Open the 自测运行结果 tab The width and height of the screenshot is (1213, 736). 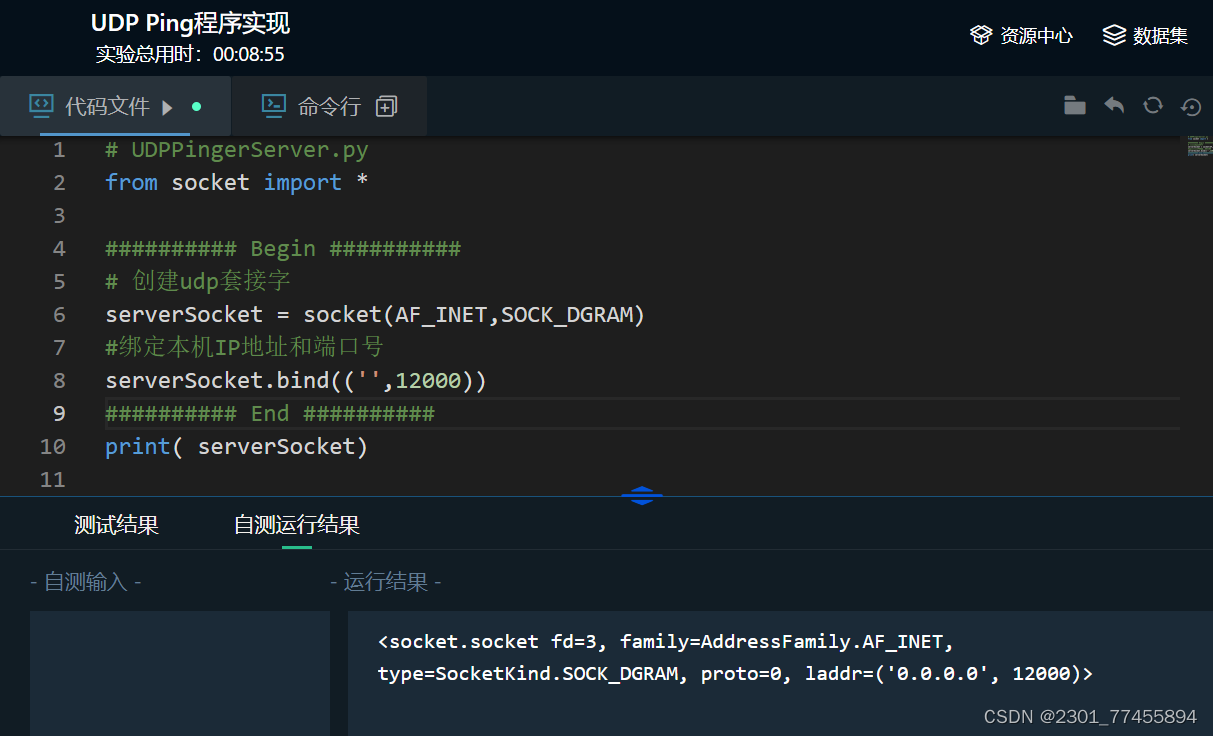coord(296,523)
